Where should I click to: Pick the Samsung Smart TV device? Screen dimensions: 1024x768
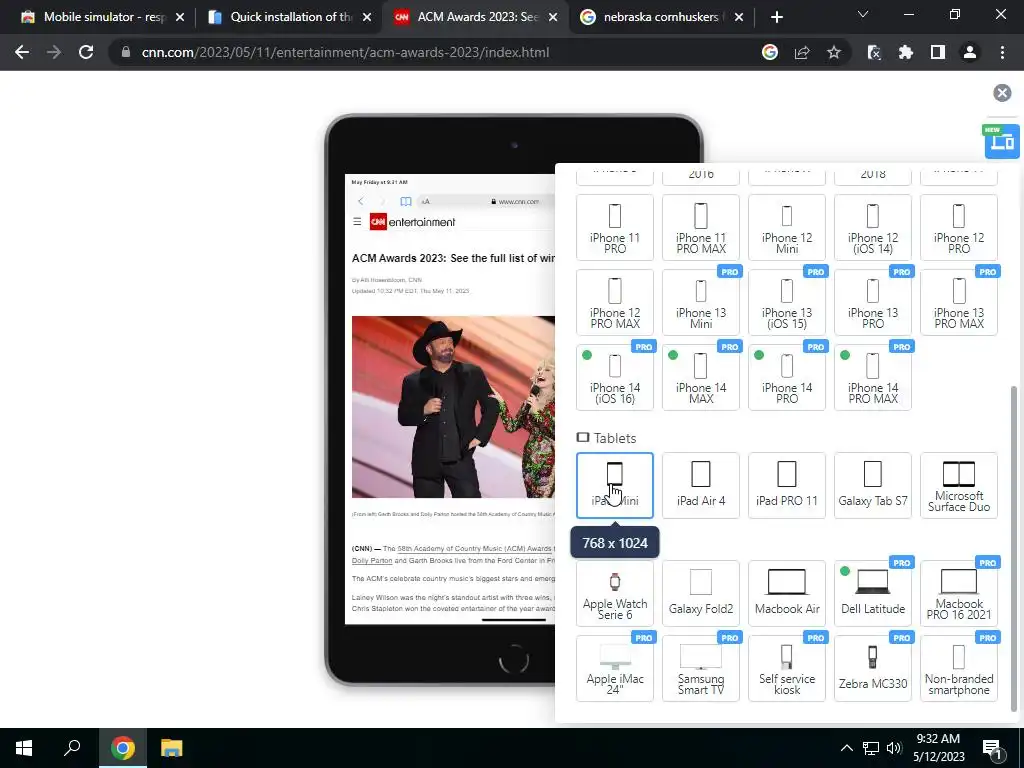701,668
